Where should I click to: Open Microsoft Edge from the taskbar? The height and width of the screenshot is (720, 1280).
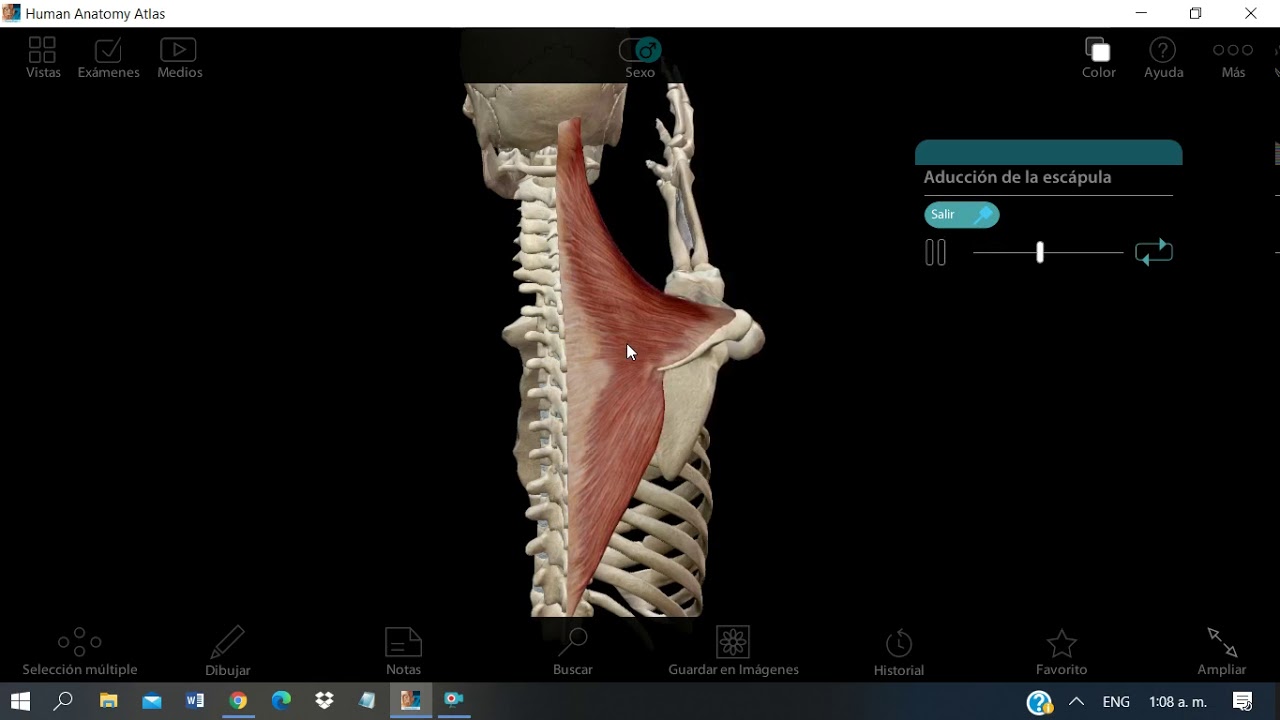pos(281,701)
